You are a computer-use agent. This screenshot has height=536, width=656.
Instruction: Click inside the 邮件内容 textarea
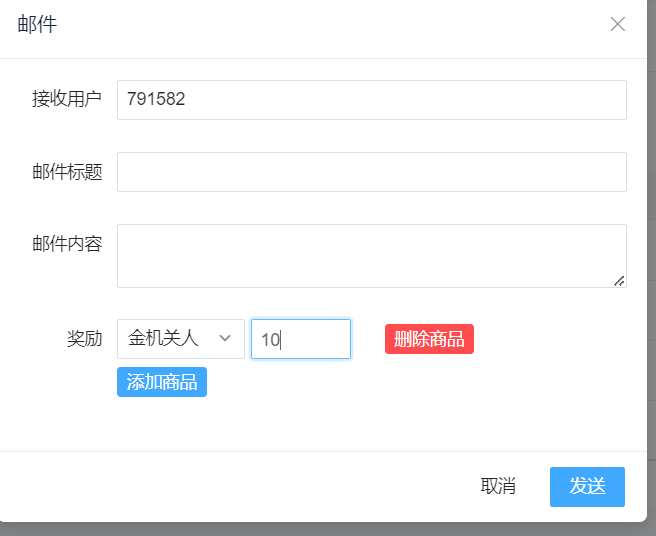point(371,255)
